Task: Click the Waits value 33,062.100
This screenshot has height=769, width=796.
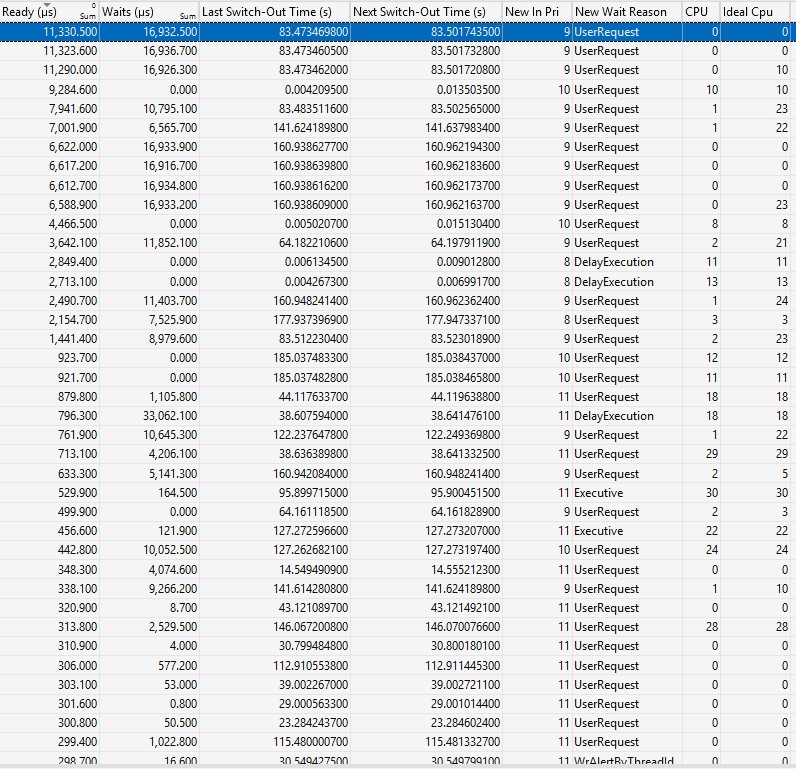Action: tap(170, 416)
